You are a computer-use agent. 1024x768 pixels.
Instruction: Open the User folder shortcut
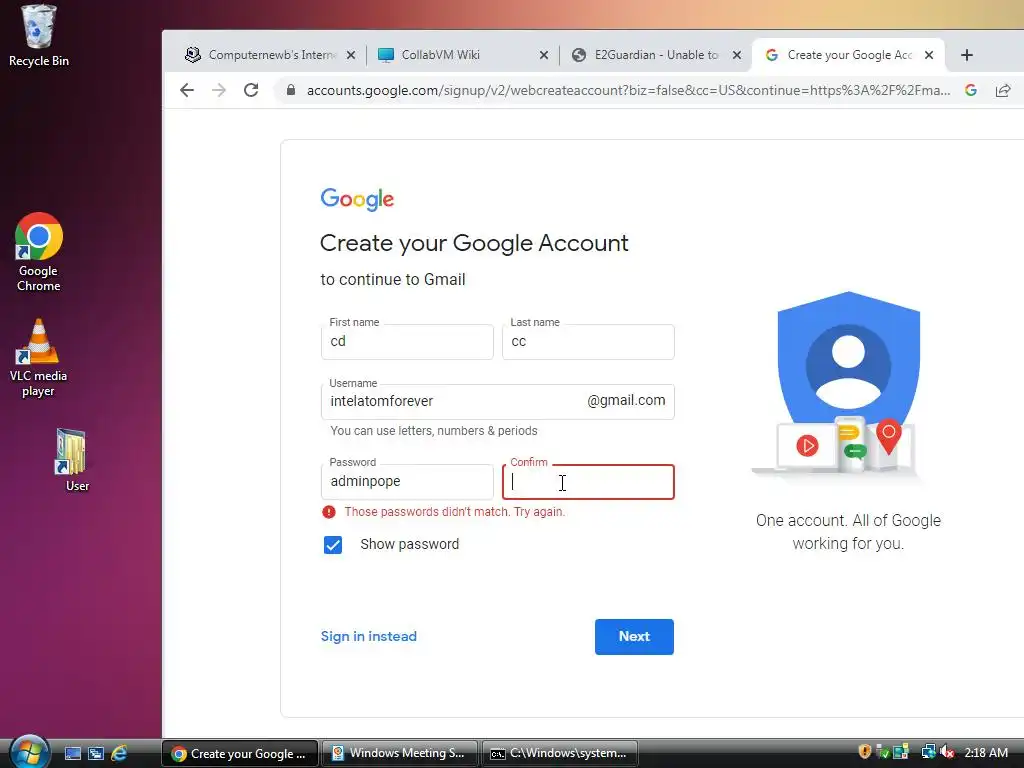pos(72,460)
